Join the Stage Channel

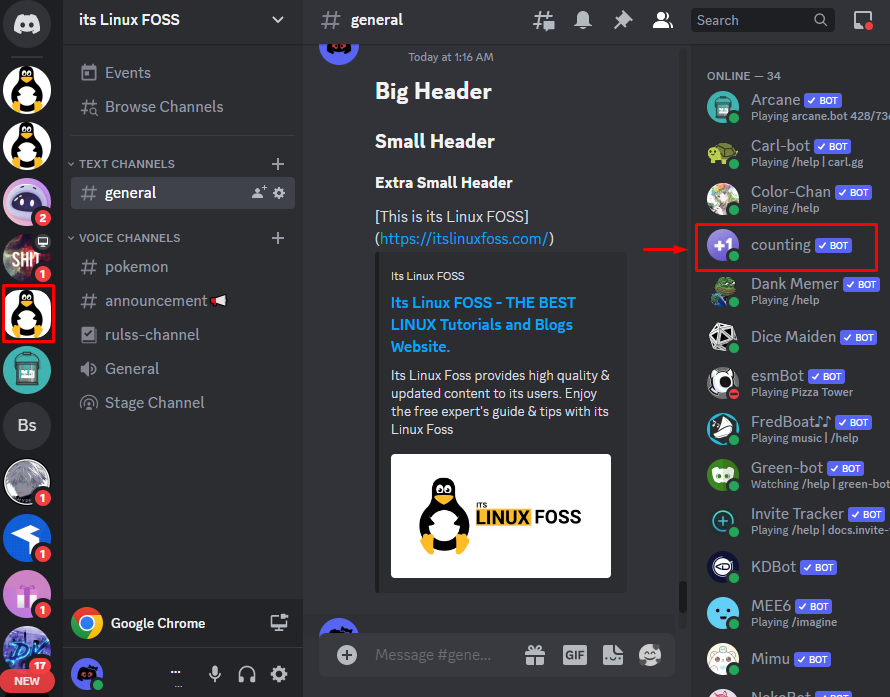[183, 403]
